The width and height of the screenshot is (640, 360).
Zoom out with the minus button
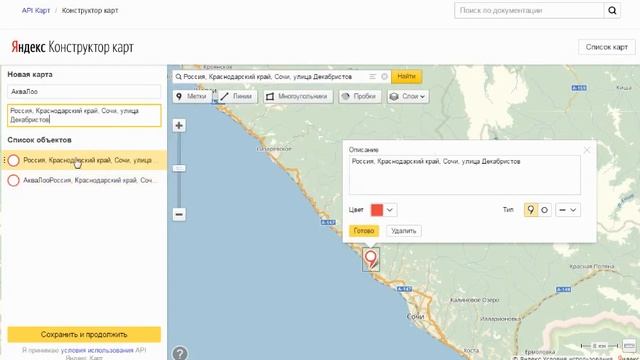pyautogui.click(x=179, y=214)
